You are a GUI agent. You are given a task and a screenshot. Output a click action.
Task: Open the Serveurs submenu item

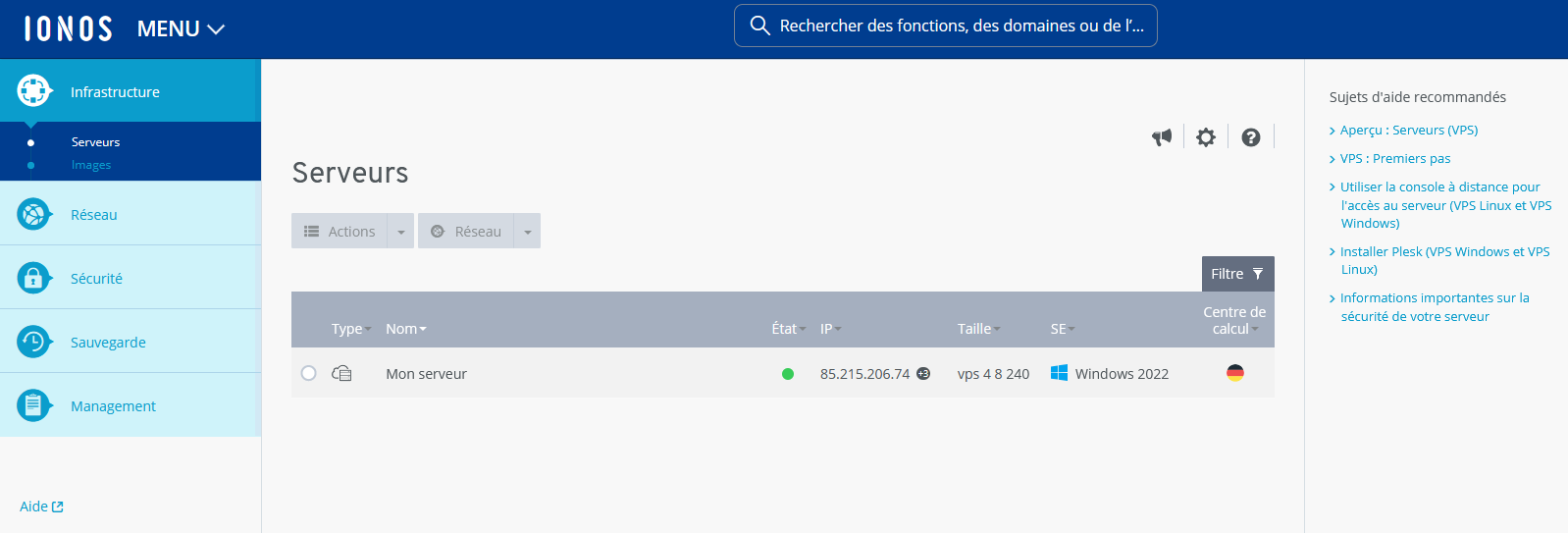95,142
